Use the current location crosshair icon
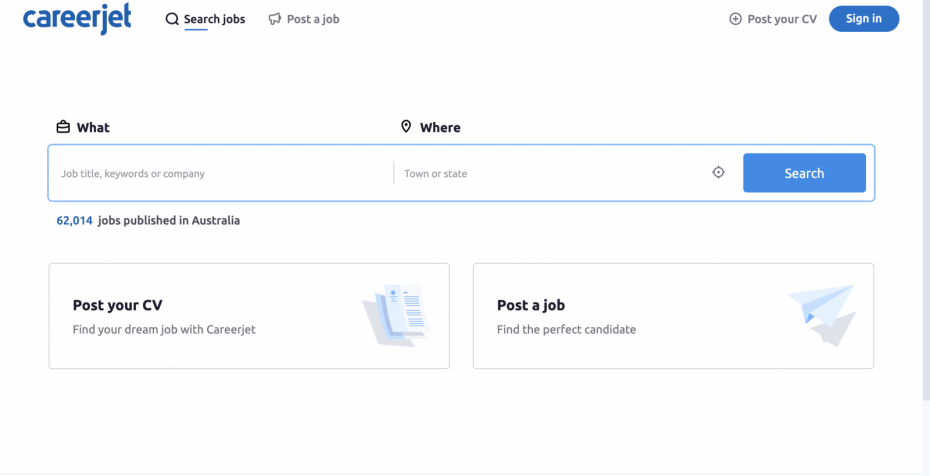 coord(718,172)
